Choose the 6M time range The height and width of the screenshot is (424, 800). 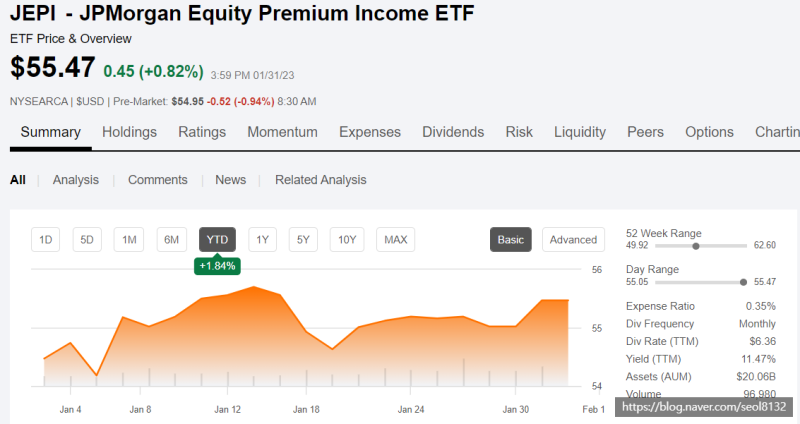click(171, 239)
